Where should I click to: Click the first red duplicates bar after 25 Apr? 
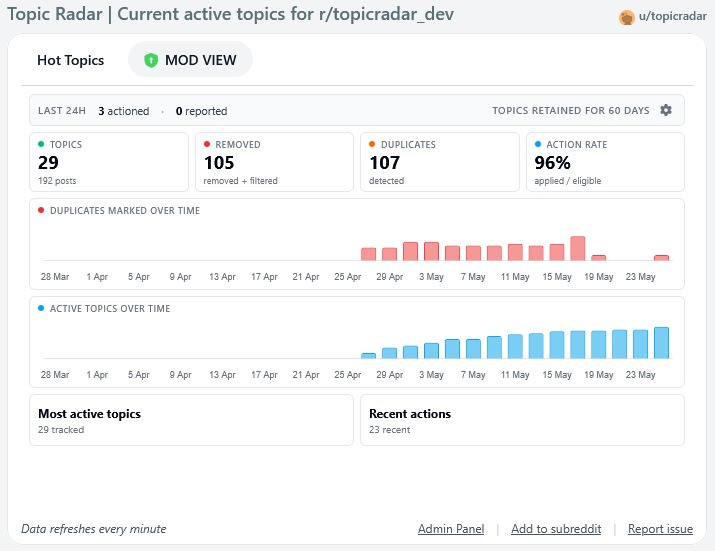[x=368, y=254]
